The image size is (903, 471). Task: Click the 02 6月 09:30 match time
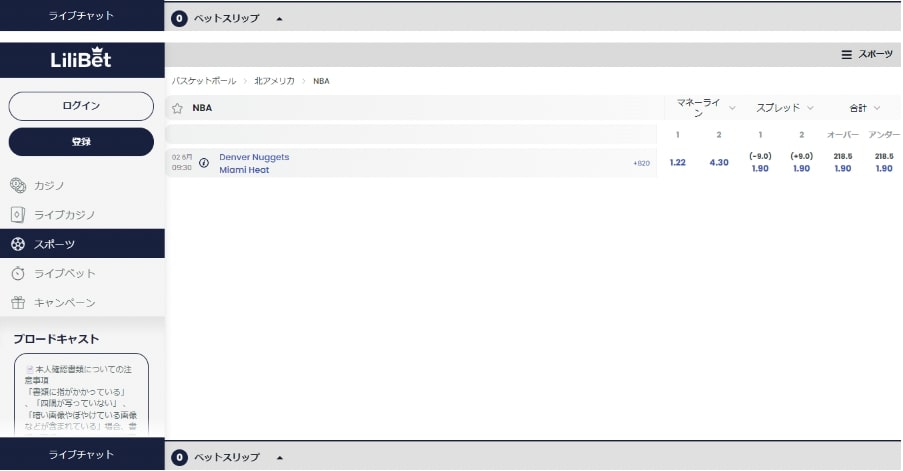click(182, 162)
